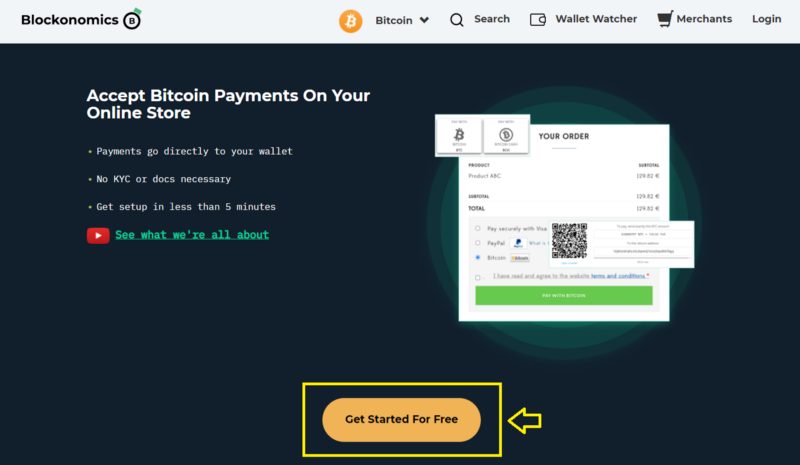Open See what we're all about link

pos(192,235)
